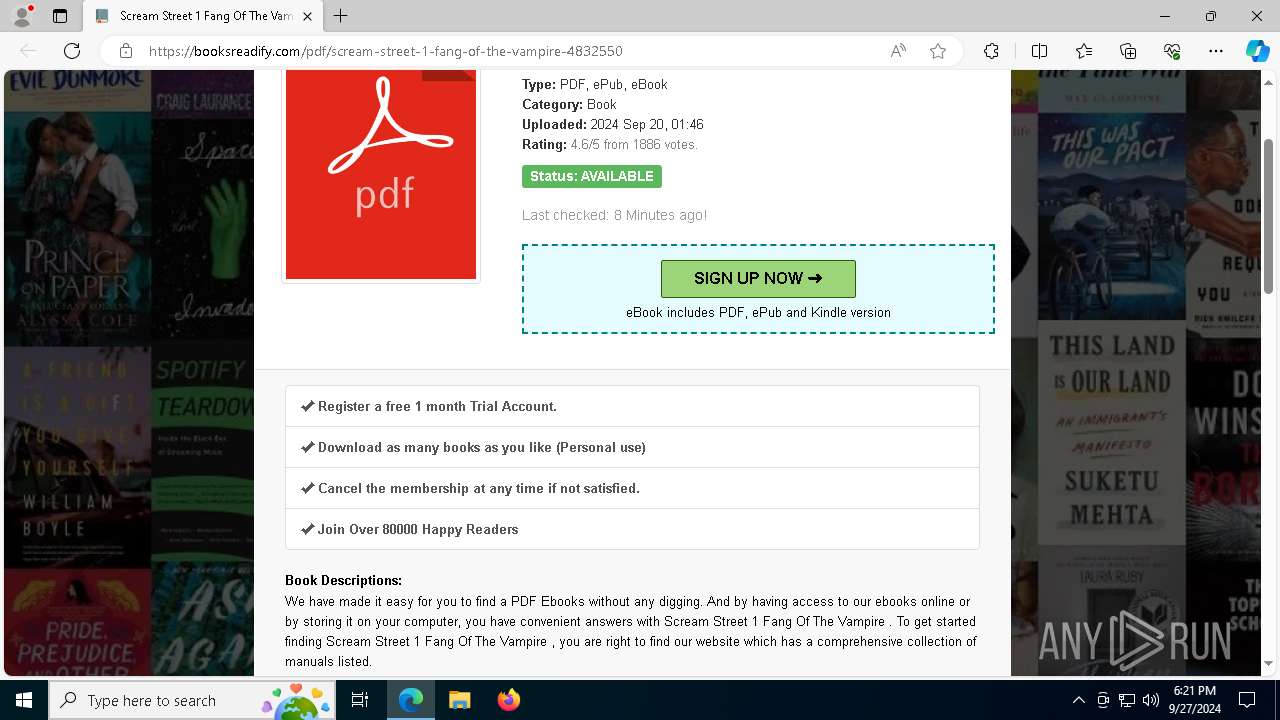Click 'Last checked: 8 Minutes ago!' text
Viewport: 1280px width, 720px height.
point(614,215)
